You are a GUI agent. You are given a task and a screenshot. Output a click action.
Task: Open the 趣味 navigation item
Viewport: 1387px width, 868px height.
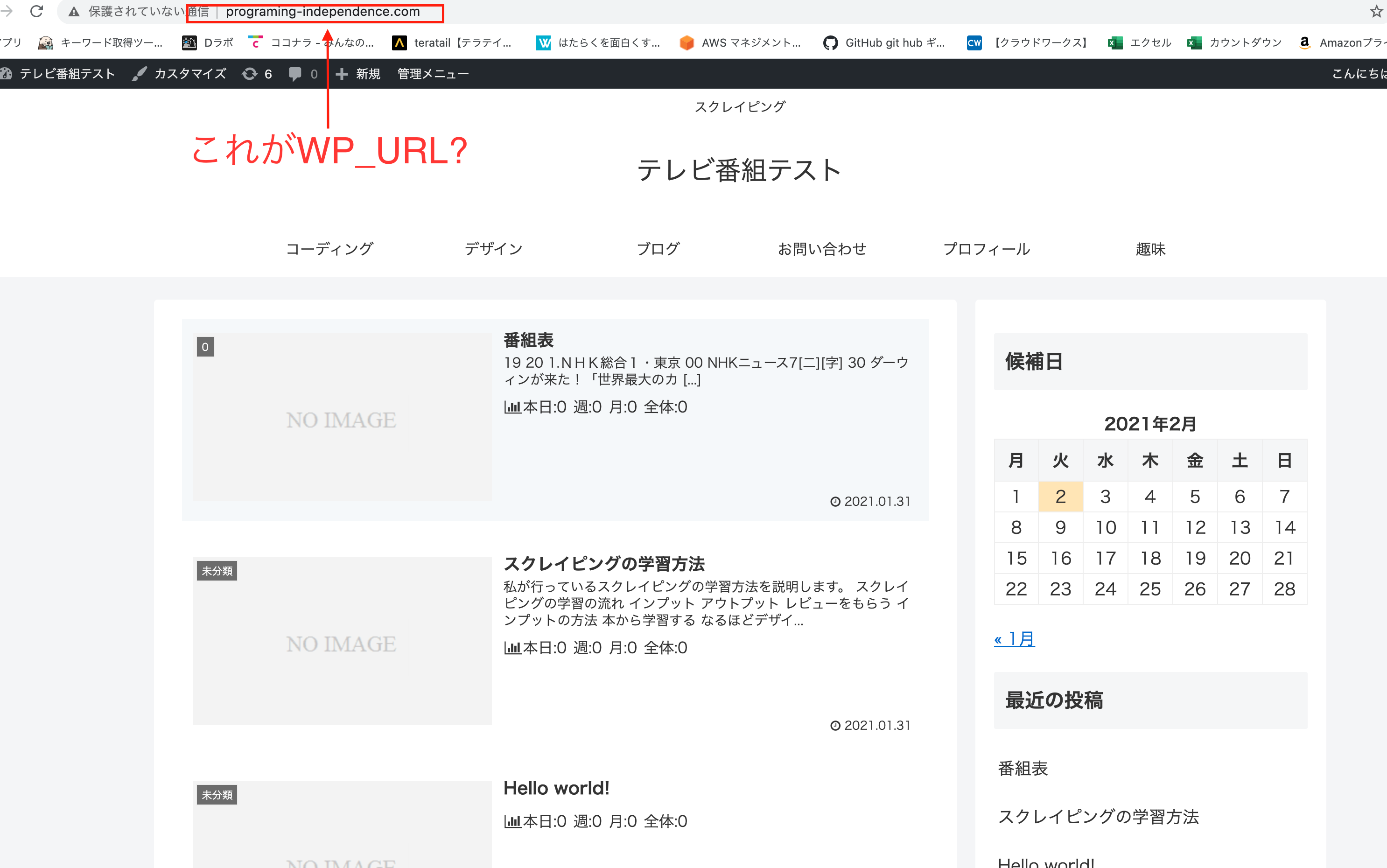(1150, 249)
